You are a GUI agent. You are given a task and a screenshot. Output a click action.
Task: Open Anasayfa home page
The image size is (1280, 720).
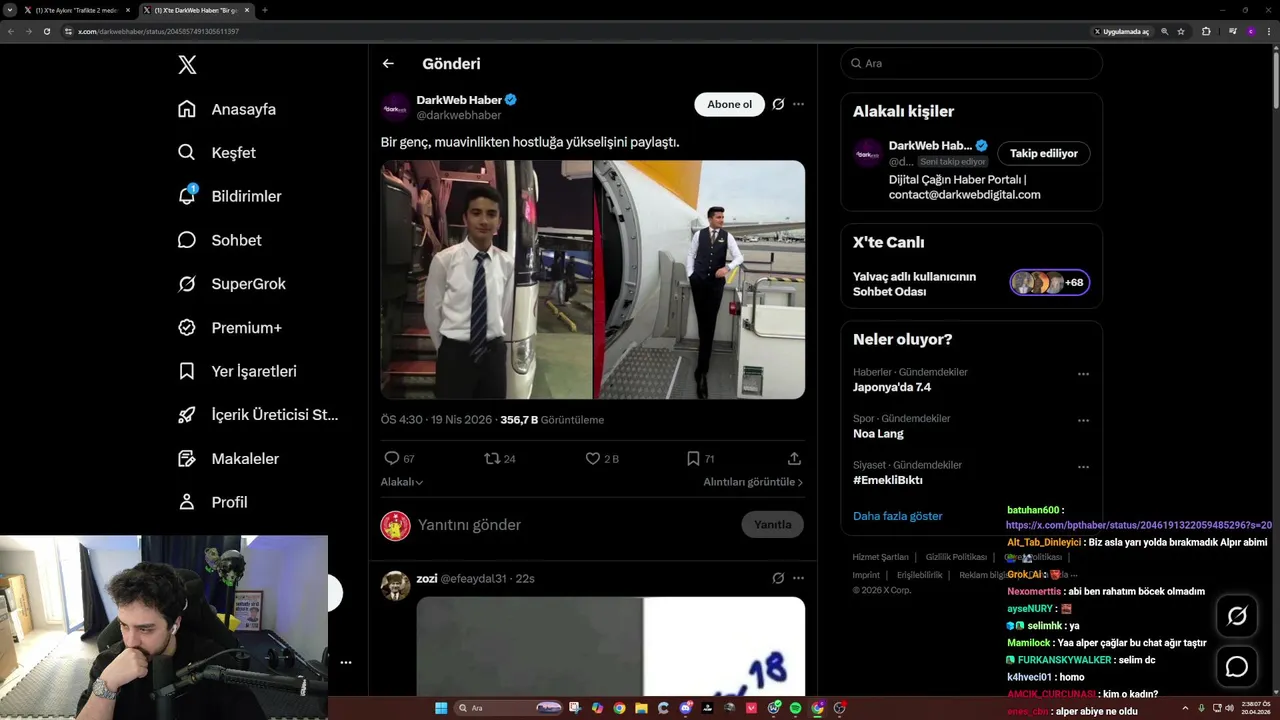point(227,109)
